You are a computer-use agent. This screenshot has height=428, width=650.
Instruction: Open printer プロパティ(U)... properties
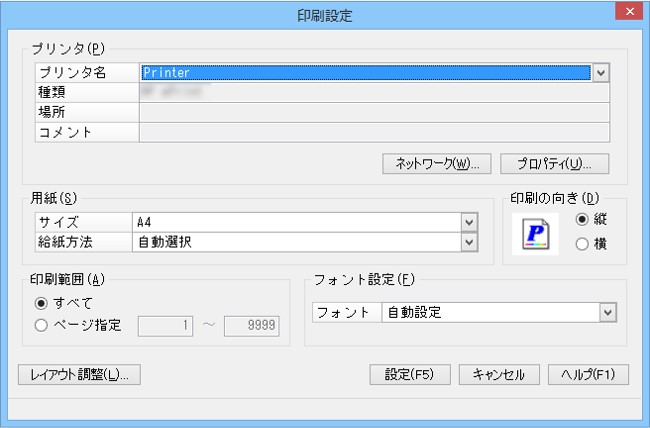(555, 163)
